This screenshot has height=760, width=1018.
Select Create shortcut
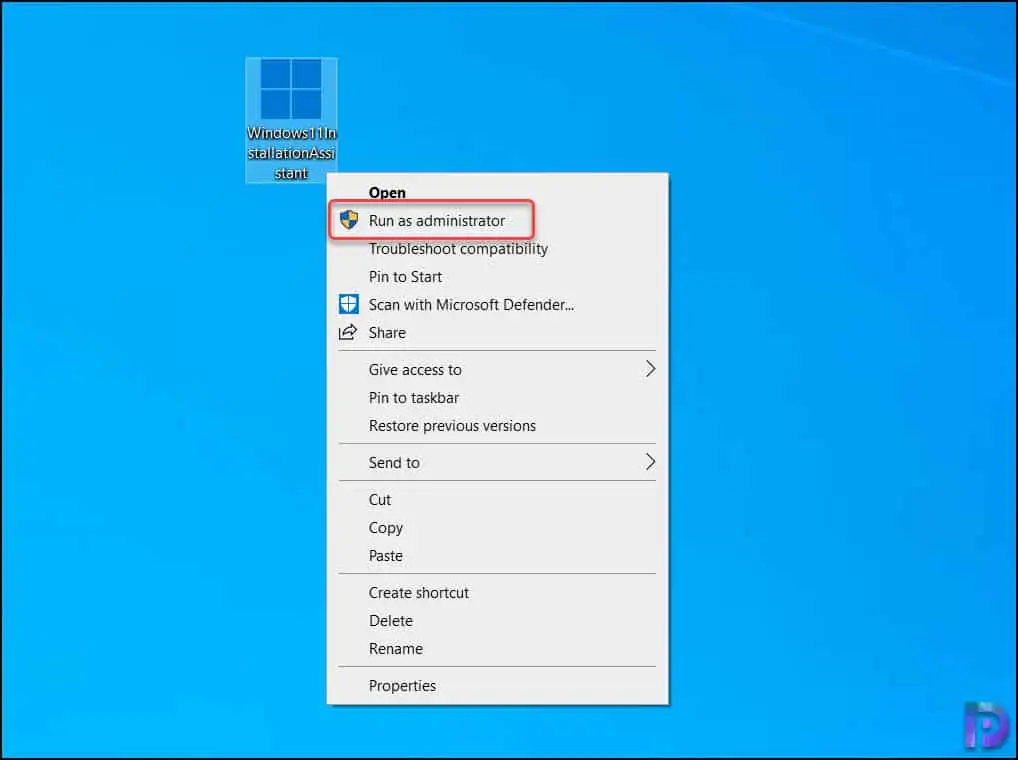tap(497, 592)
